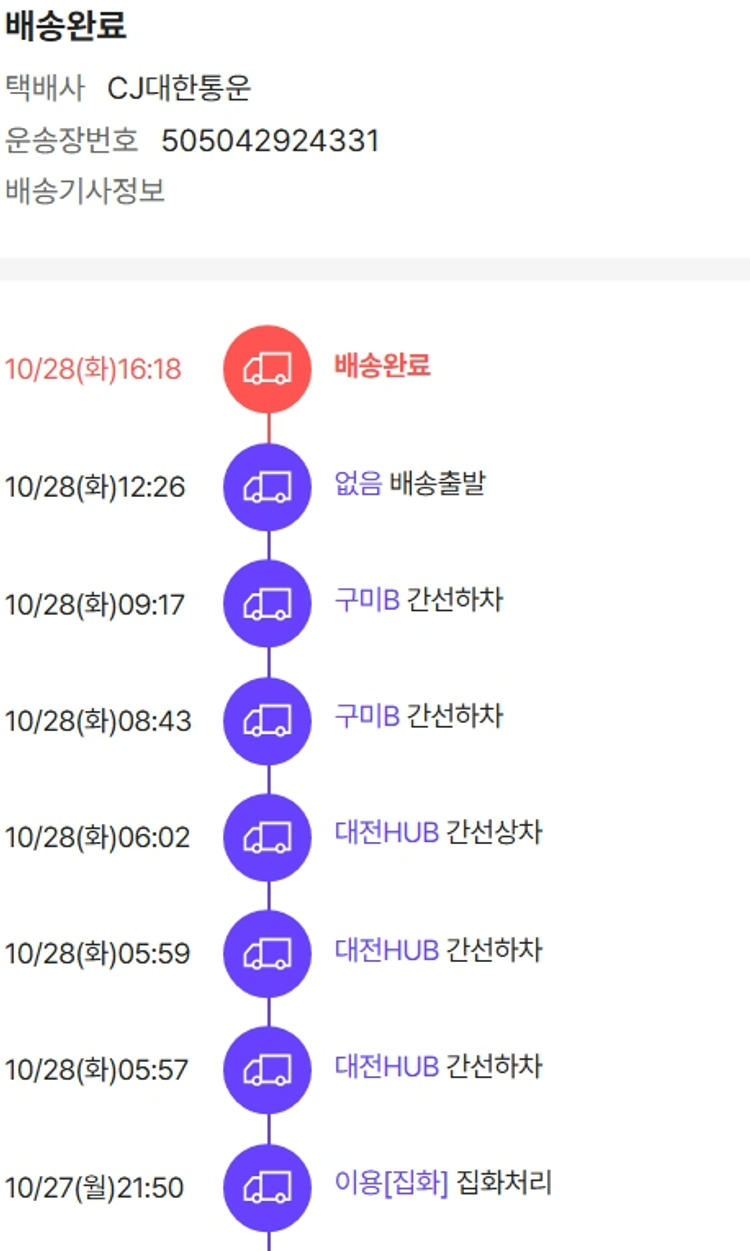Open the 대전HUB link at 05:59
The height and width of the screenshot is (1251, 750).
pyautogui.click(x=387, y=948)
